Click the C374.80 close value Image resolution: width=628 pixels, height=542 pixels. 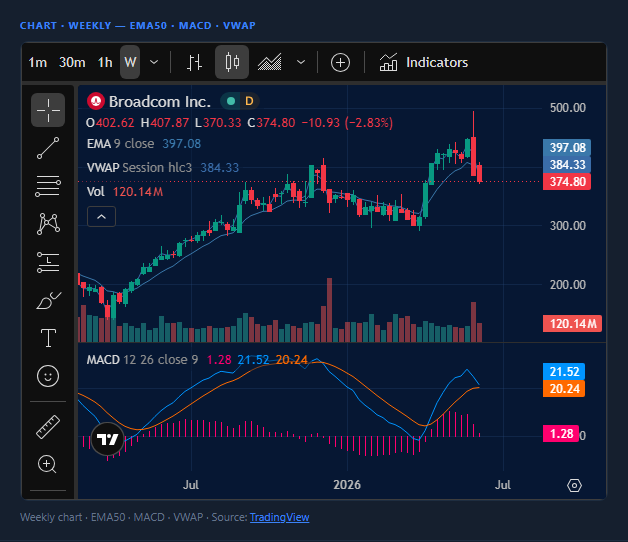pyautogui.click(x=271, y=123)
